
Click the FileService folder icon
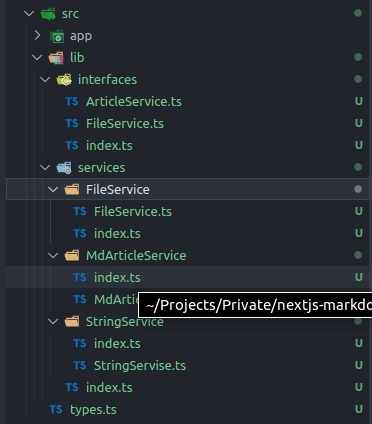tap(72, 190)
